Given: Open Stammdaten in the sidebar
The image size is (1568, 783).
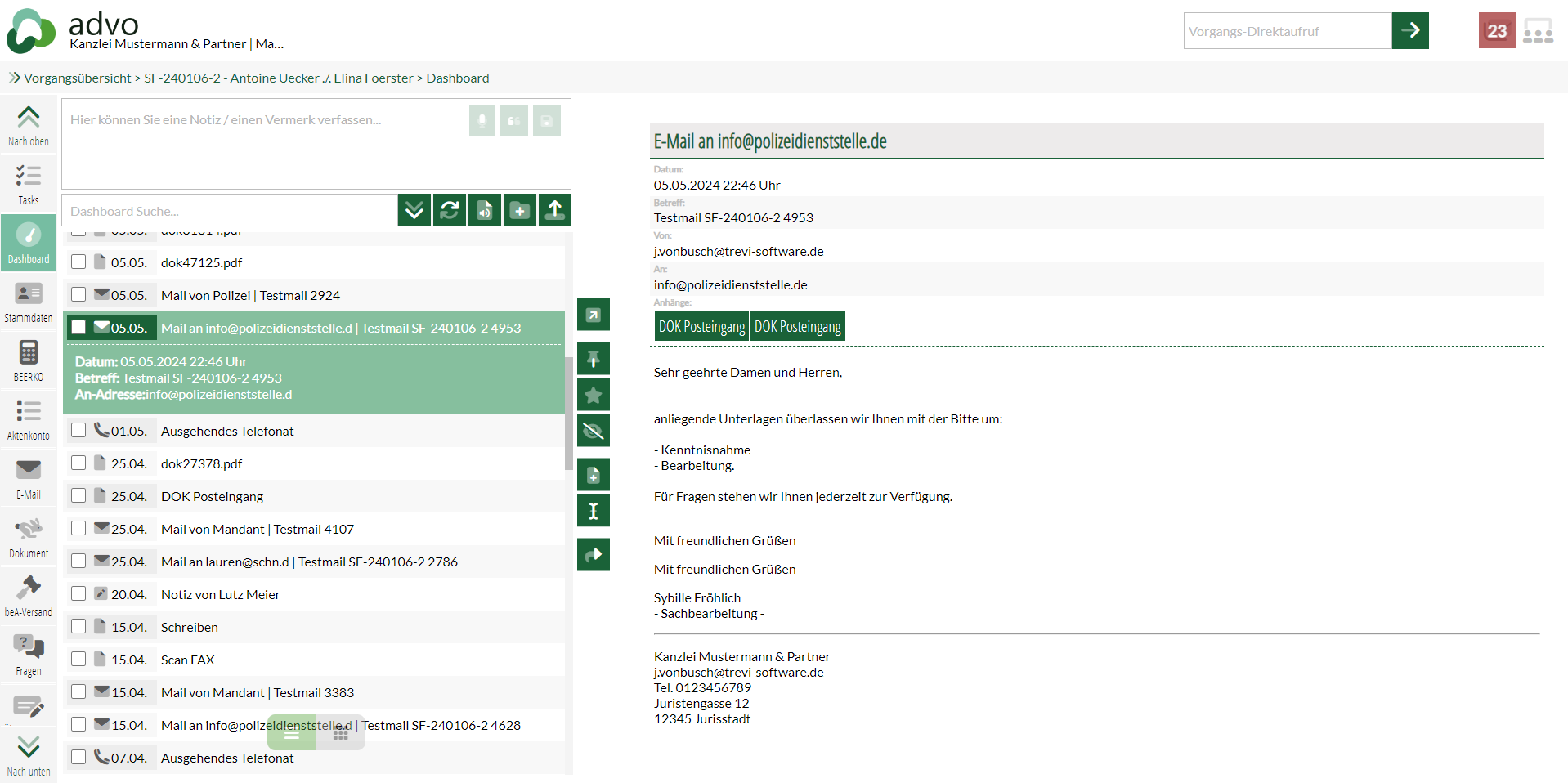Looking at the screenshot, I should click(x=29, y=302).
